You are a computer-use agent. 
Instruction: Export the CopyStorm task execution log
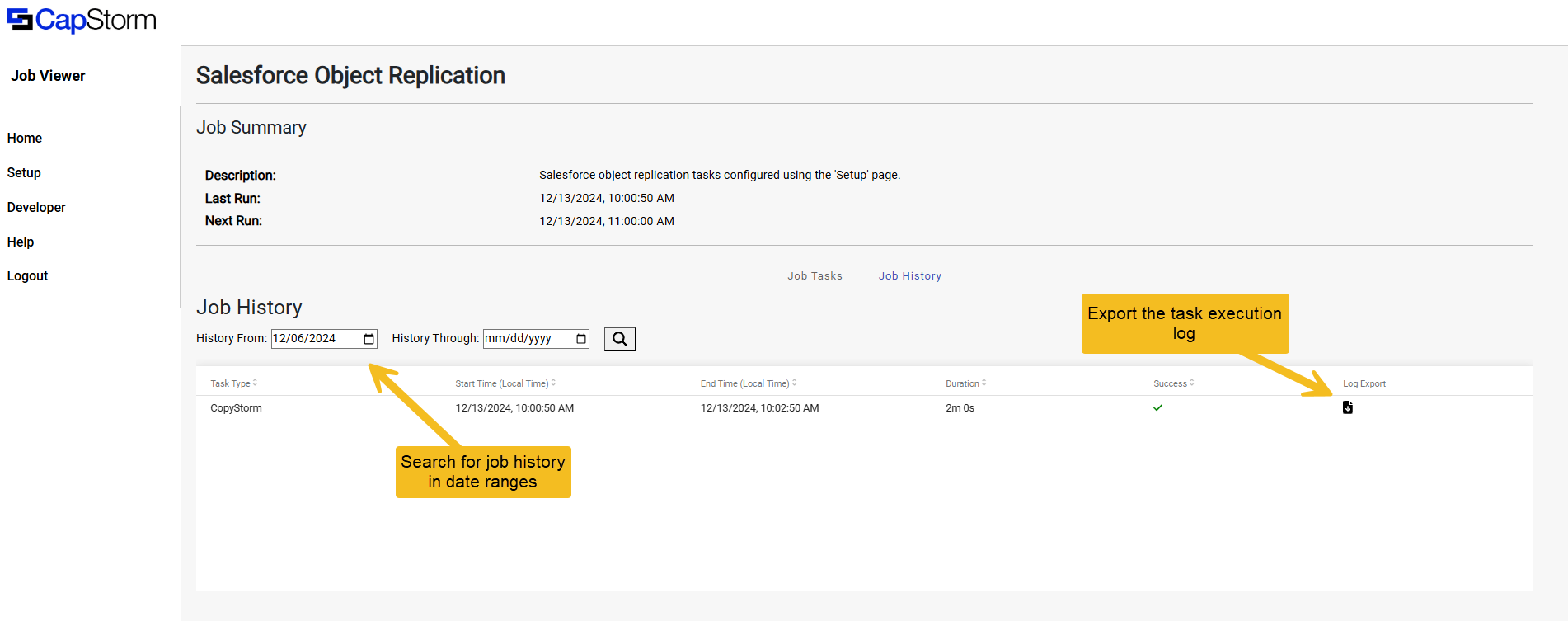point(1347,407)
